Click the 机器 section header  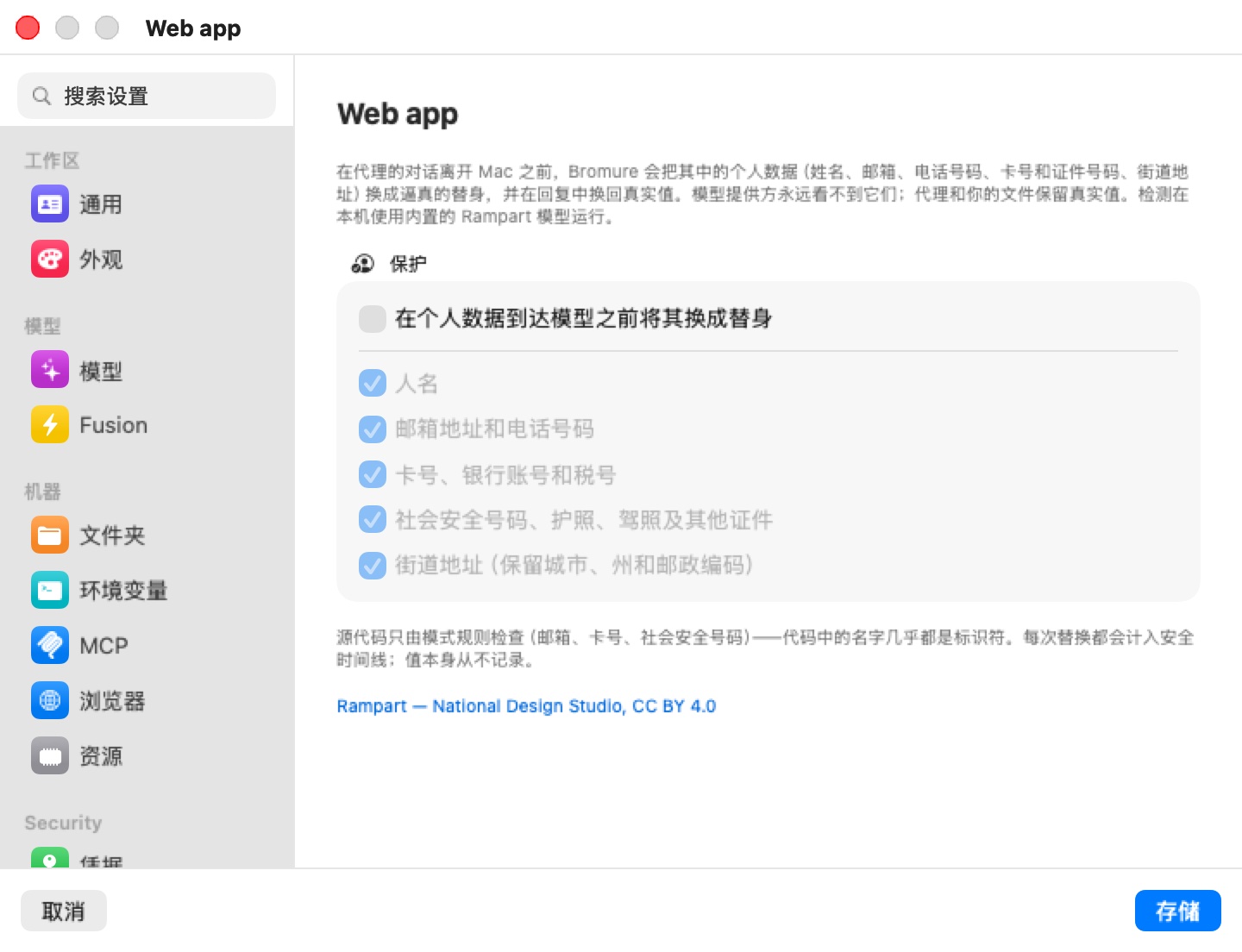tap(42, 492)
